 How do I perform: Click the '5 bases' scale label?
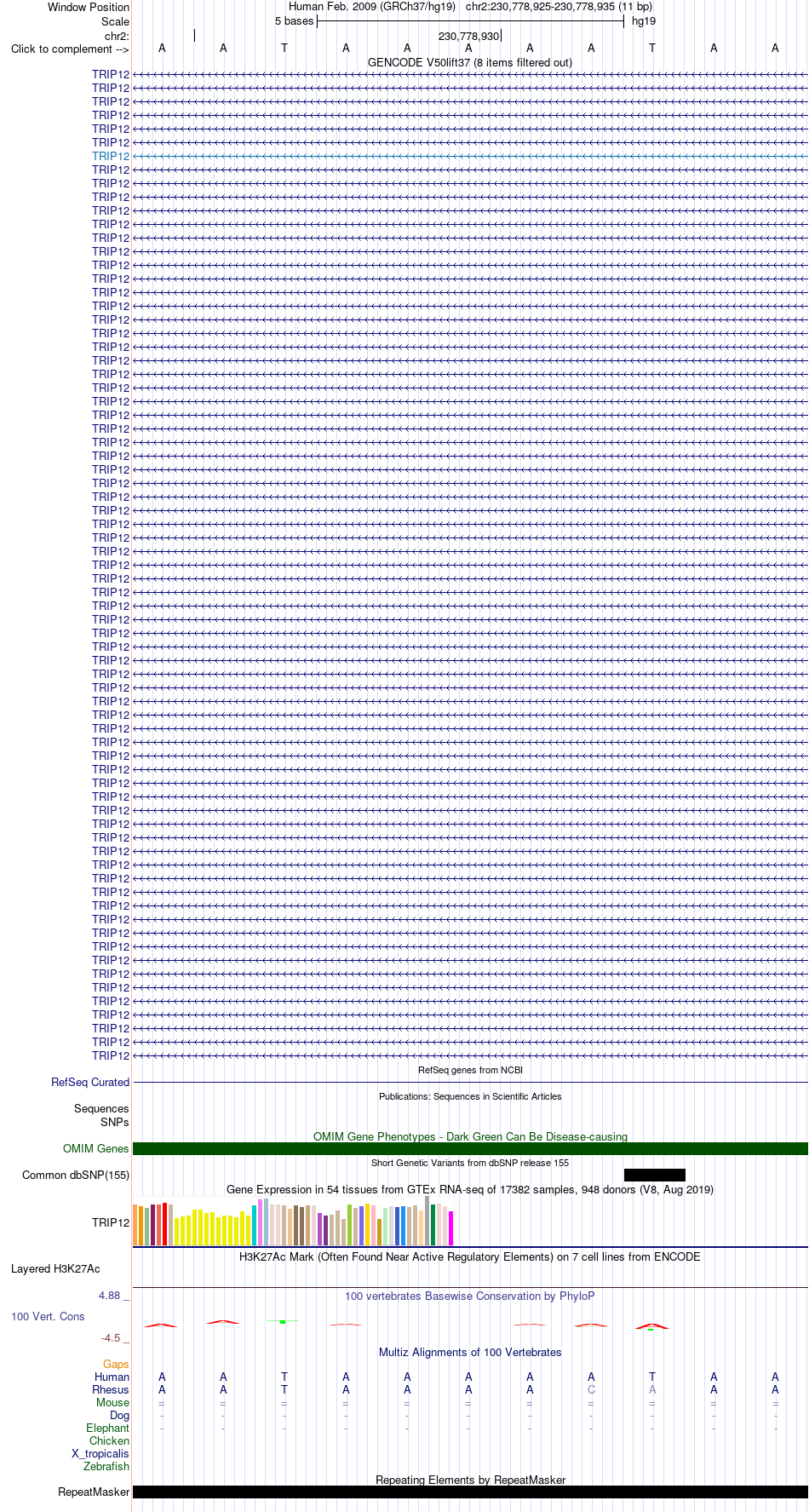(x=294, y=21)
